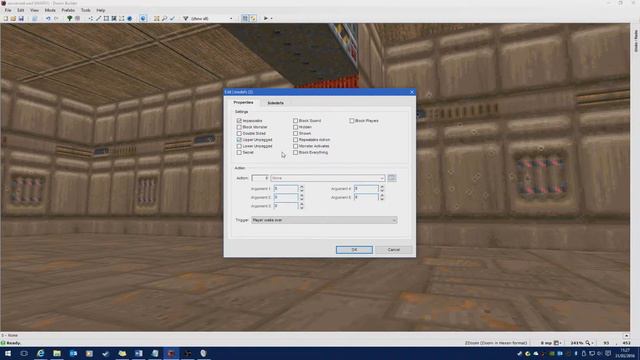Image resolution: width=640 pixels, height=360 pixels.
Task: Click the New Map toolbar icon
Action: tap(6, 18)
